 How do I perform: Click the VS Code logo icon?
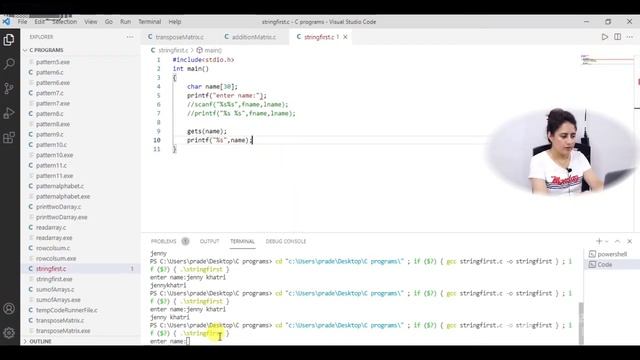click(6, 22)
